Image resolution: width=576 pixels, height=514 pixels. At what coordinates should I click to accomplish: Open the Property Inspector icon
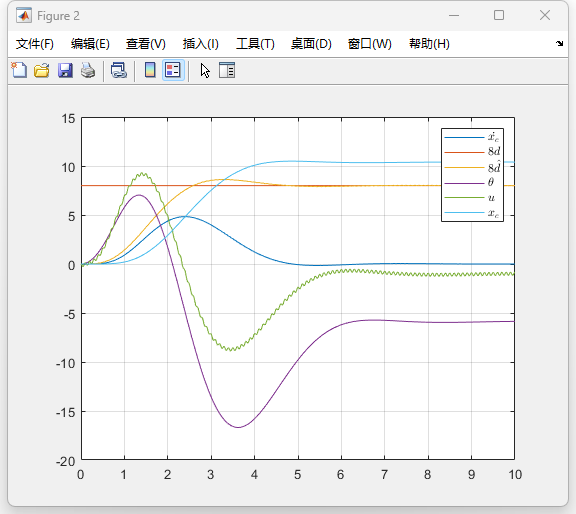[x=227, y=70]
